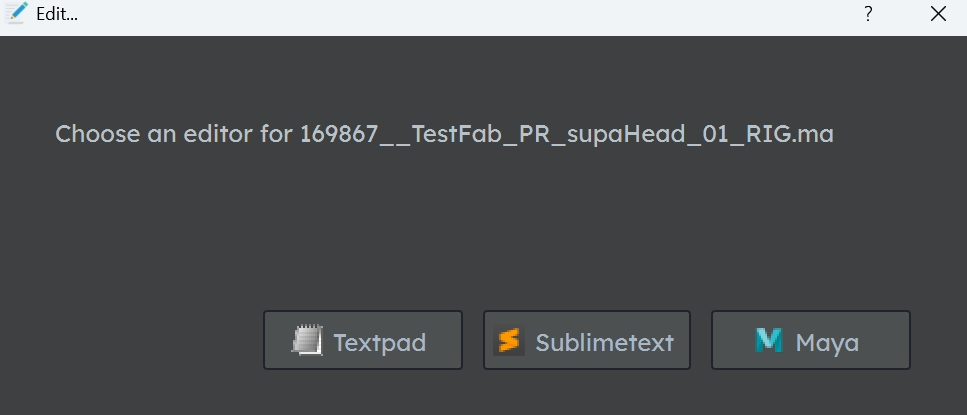Click the supaHead_01_RIG.ma file name text
Image resolution: width=967 pixels, height=415 pixels.
pos(700,134)
